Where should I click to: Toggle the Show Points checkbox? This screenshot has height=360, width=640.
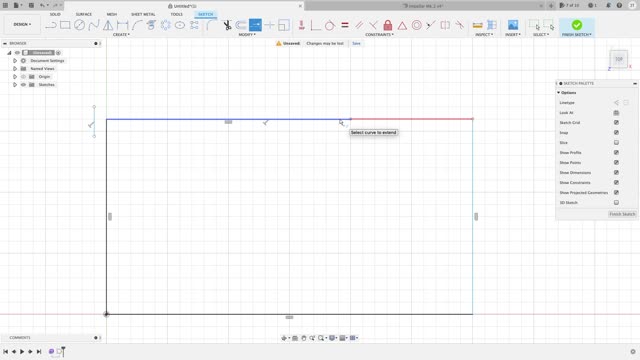pyautogui.click(x=616, y=162)
